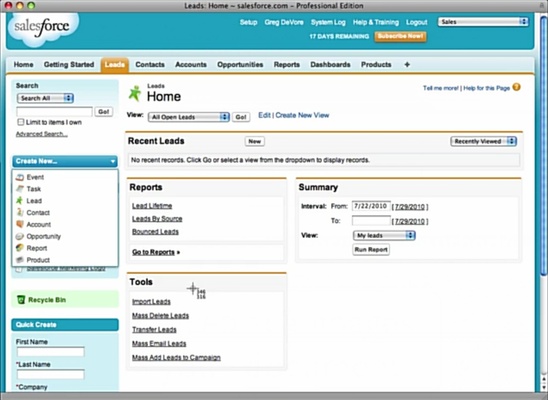Screen dimensions: 548x400
Task: Click the Report icon in Create New menu
Action: [x=20, y=248]
